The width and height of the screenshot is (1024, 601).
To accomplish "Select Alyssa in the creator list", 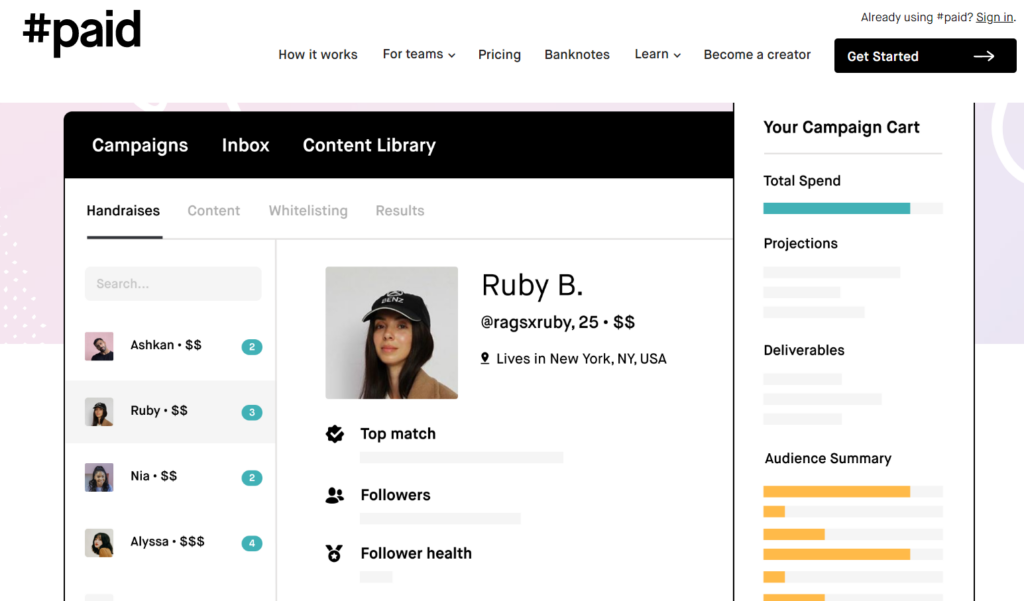I will pos(170,542).
